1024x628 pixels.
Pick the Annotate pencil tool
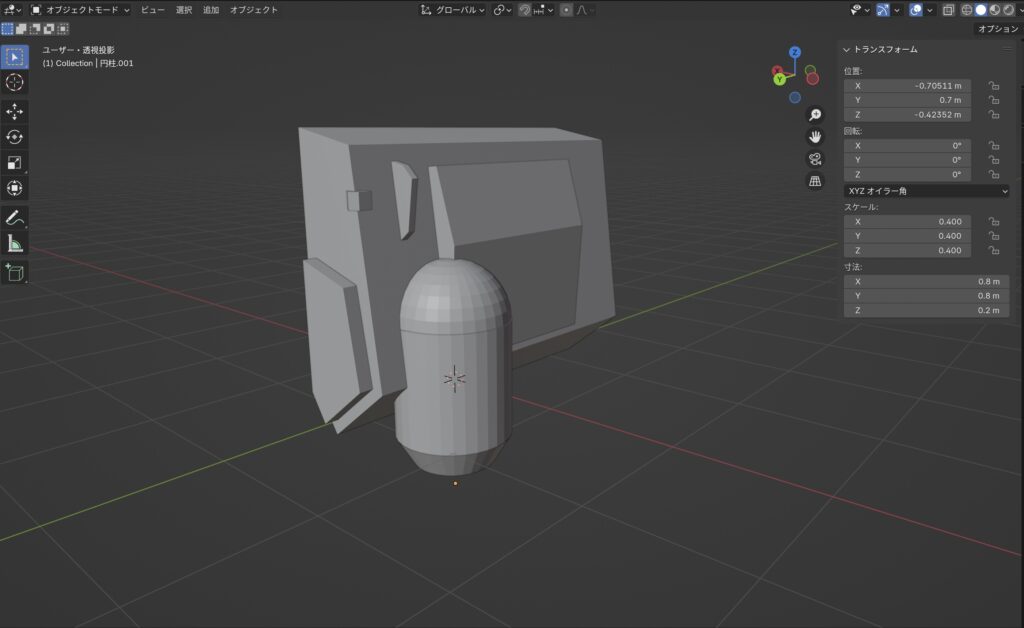15,217
